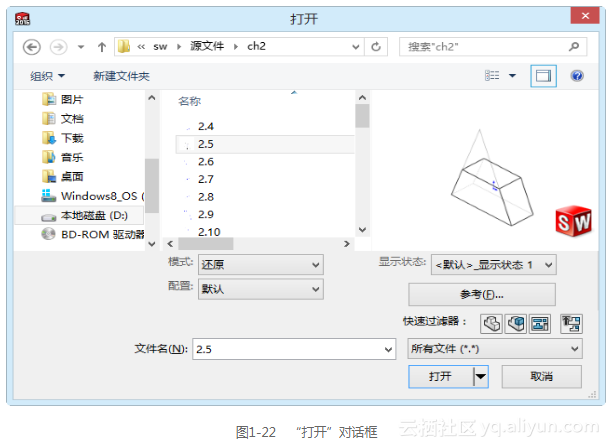Image resolution: width=610 pixels, height=448 pixels.
Task: Click file list horizontal scroll left arrow
Action: 170,244
